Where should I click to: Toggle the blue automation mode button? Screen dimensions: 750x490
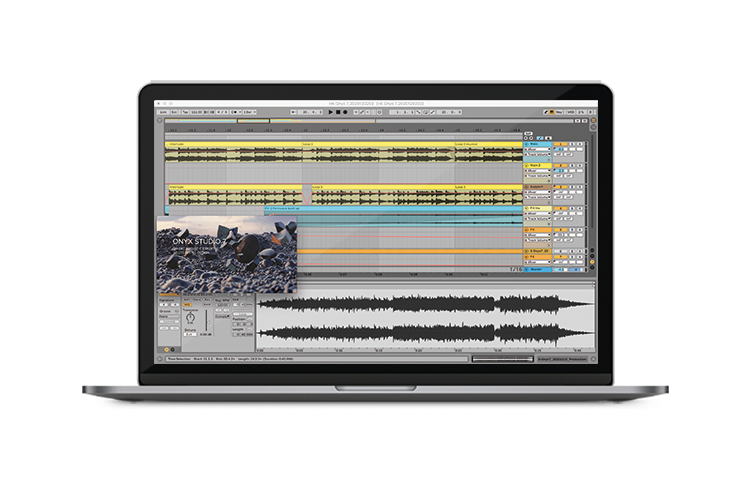tap(540, 138)
